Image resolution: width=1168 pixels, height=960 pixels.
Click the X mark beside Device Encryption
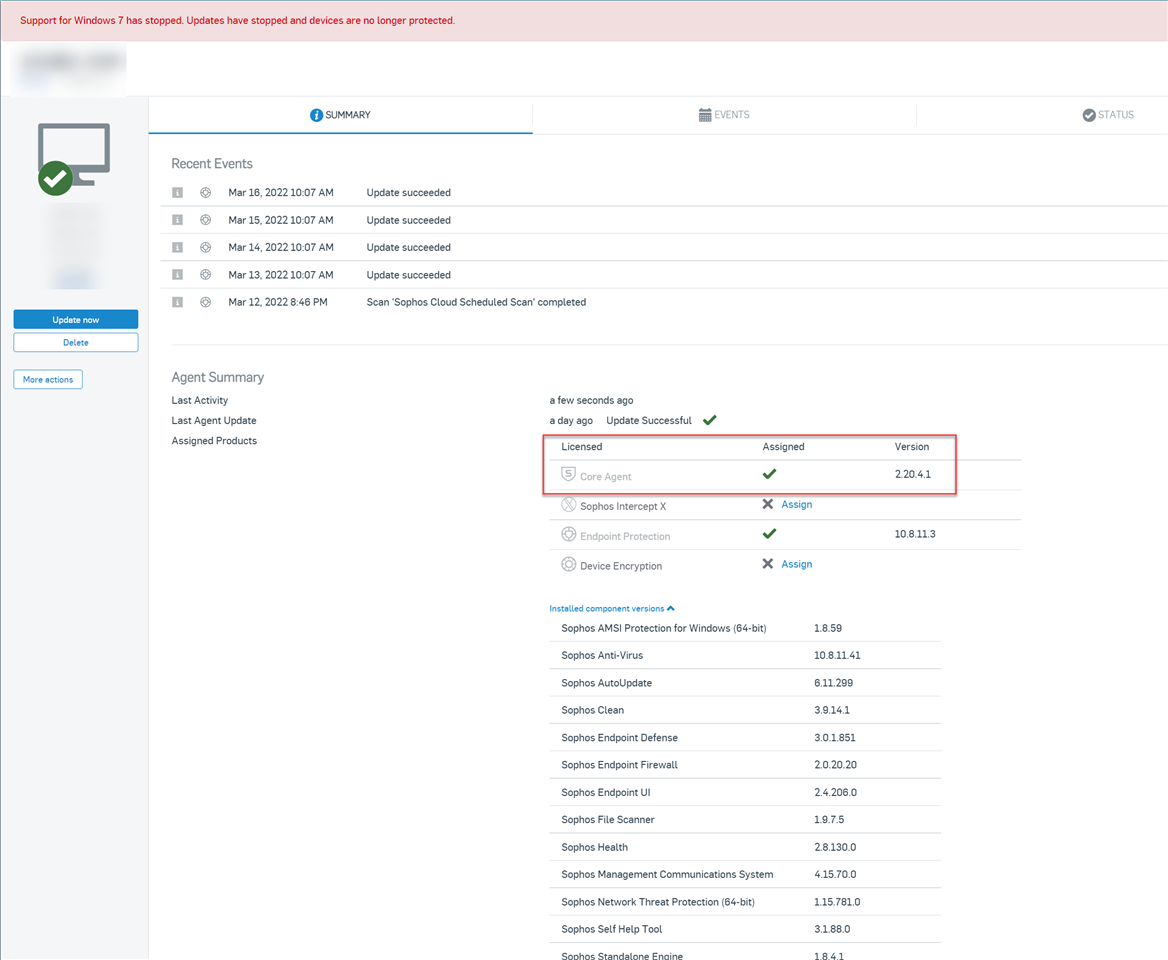pyautogui.click(x=767, y=564)
